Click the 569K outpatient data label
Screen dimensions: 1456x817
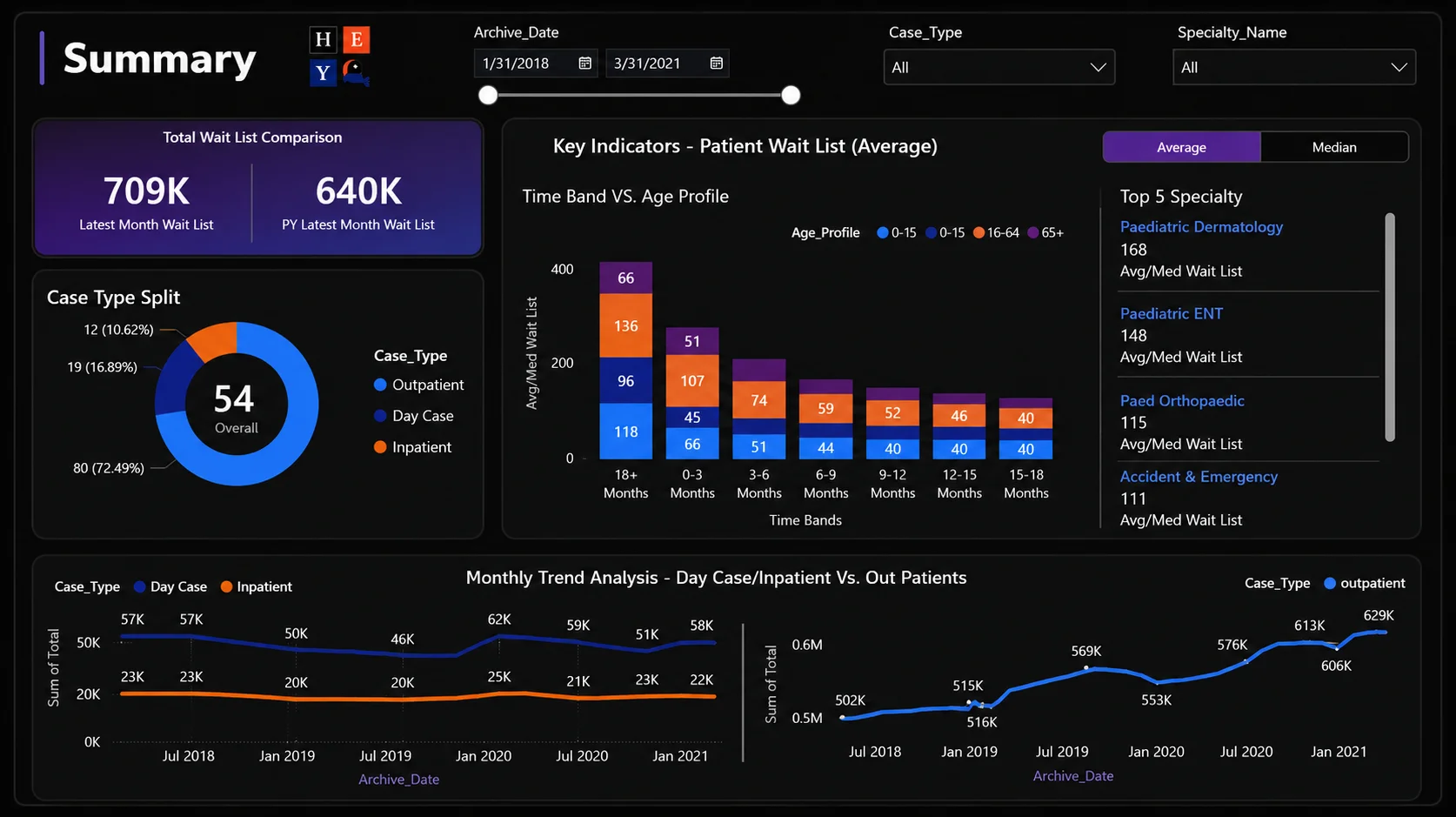[x=1086, y=651]
